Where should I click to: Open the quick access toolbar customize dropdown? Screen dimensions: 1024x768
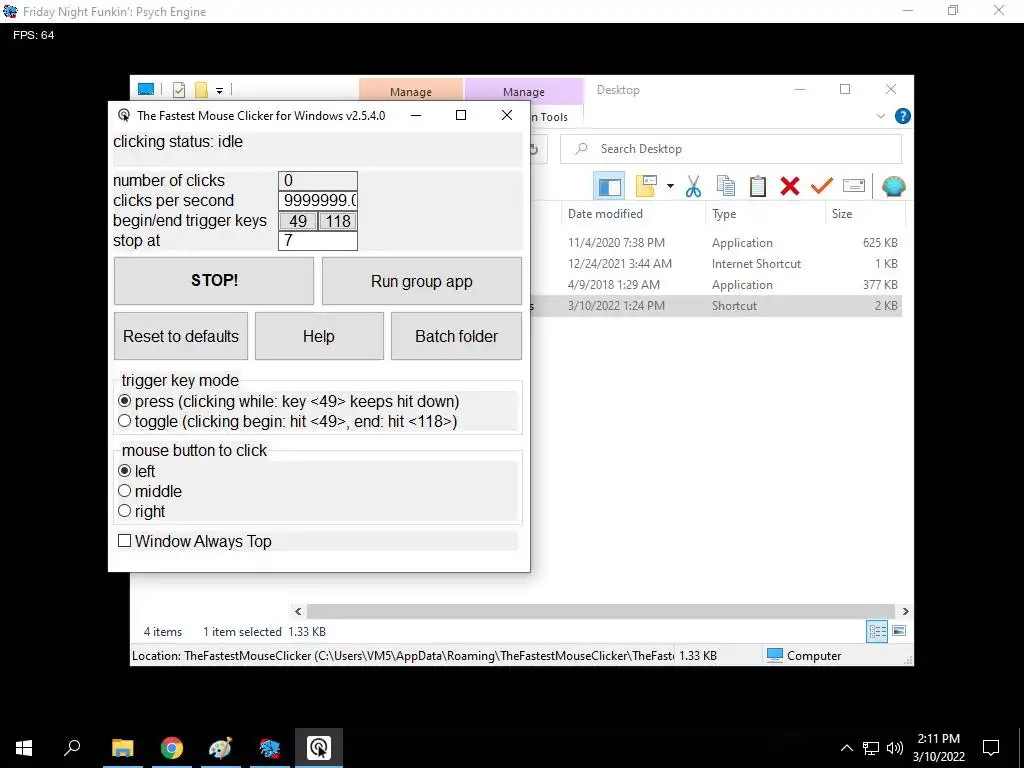[x=219, y=91]
